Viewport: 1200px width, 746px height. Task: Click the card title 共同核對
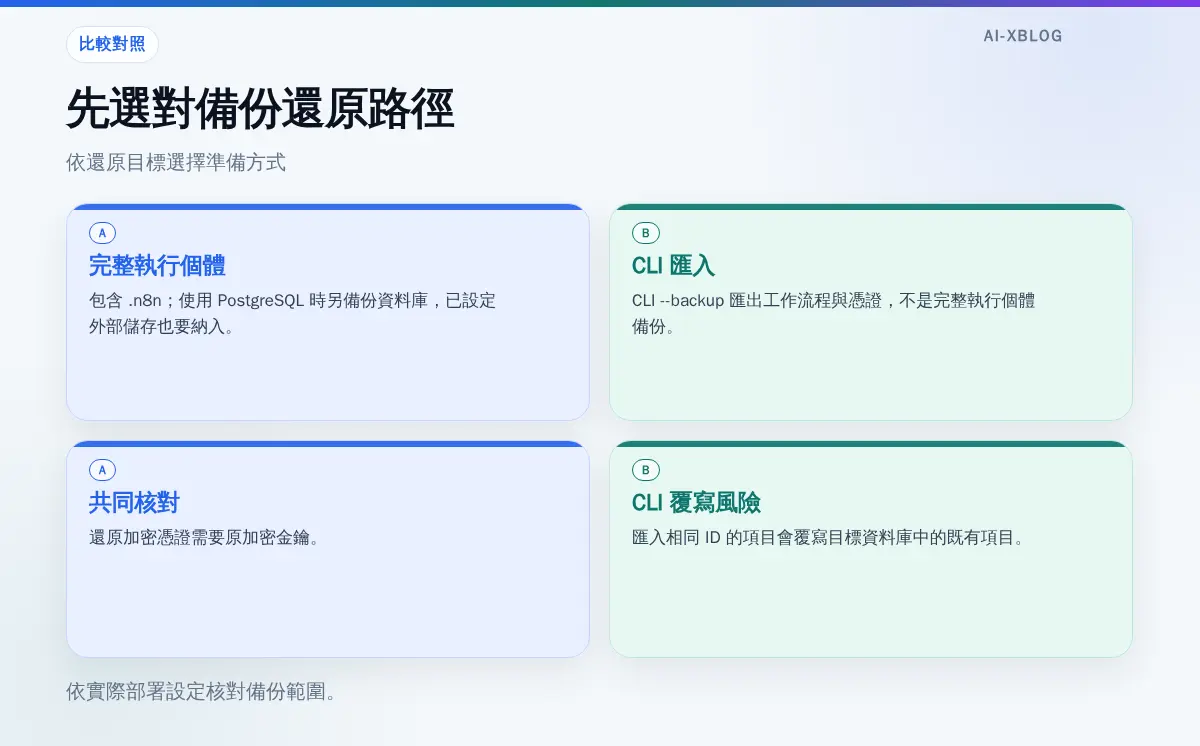tap(134, 503)
